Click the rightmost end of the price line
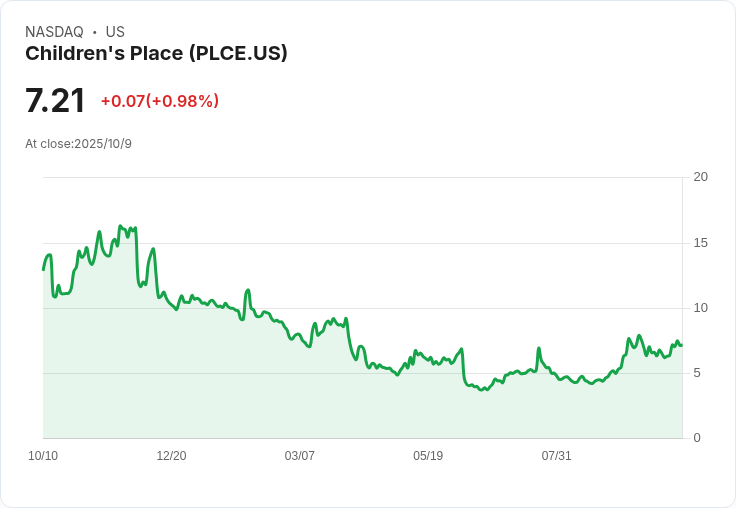This screenshot has height=508, width=736. click(681, 345)
